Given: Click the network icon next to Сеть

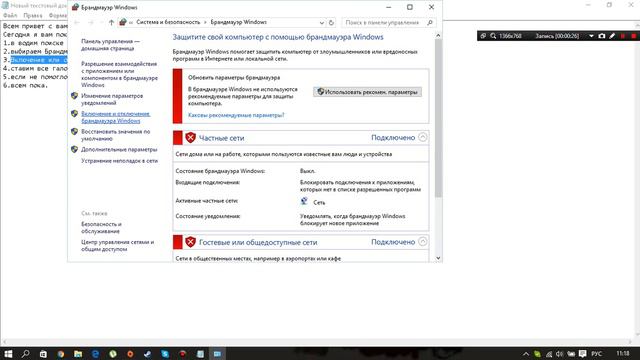Looking at the screenshot, I should [x=304, y=201].
